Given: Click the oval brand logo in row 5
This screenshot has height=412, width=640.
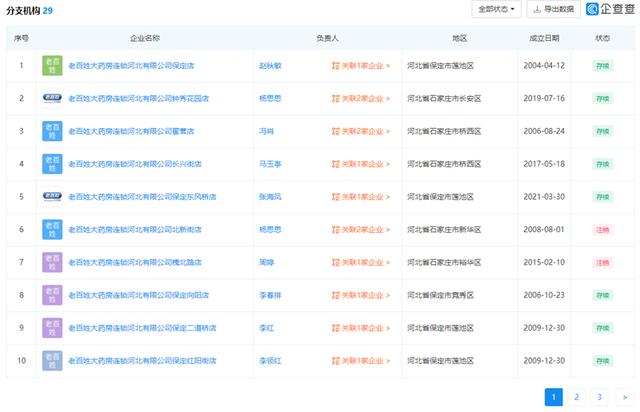Looking at the screenshot, I should (52, 197).
